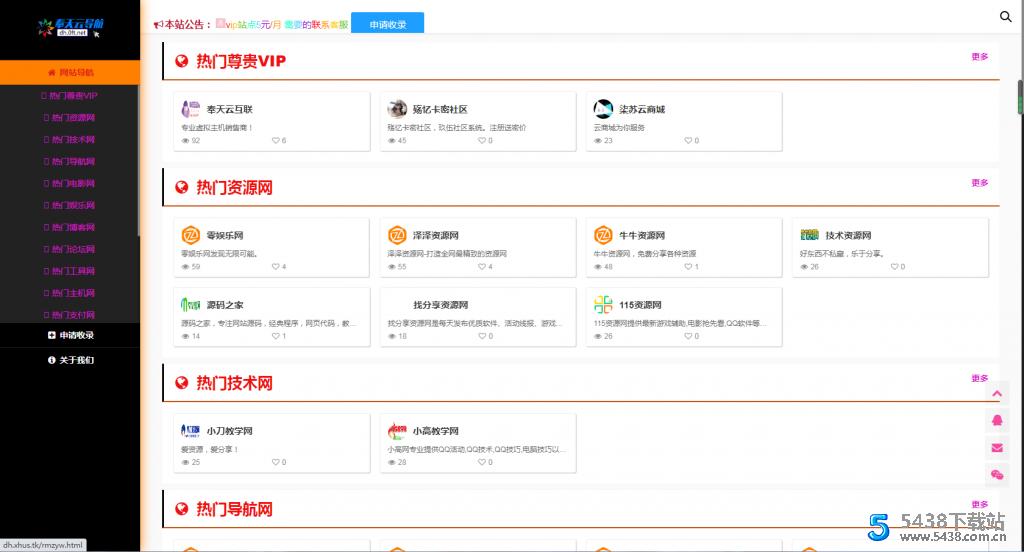Click the 源码之家 green logo icon
Viewport: 1024px width, 552px height.
(191, 304)
